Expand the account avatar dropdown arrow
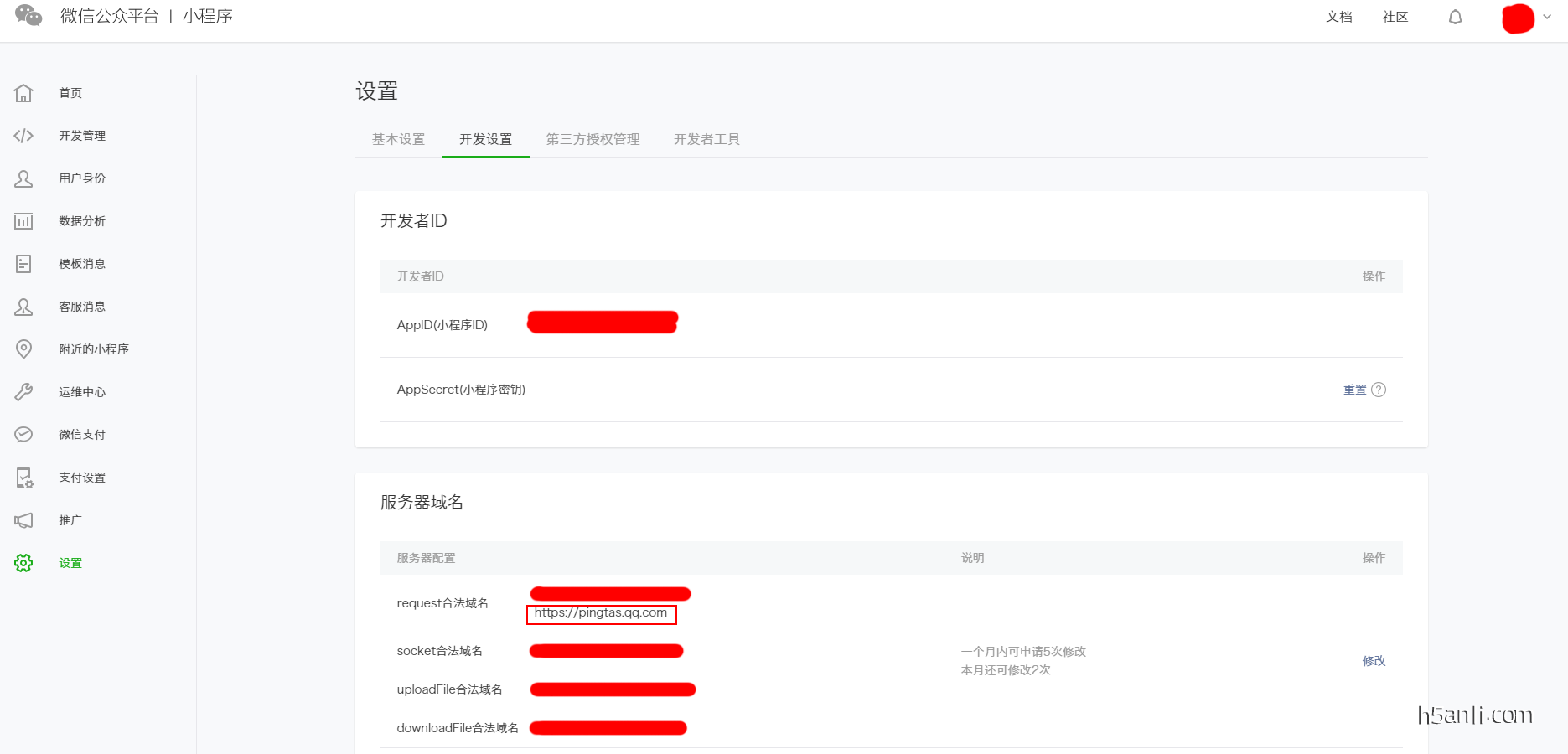The height and width of the screenshot is (754, 1568). pos(1547,17)
